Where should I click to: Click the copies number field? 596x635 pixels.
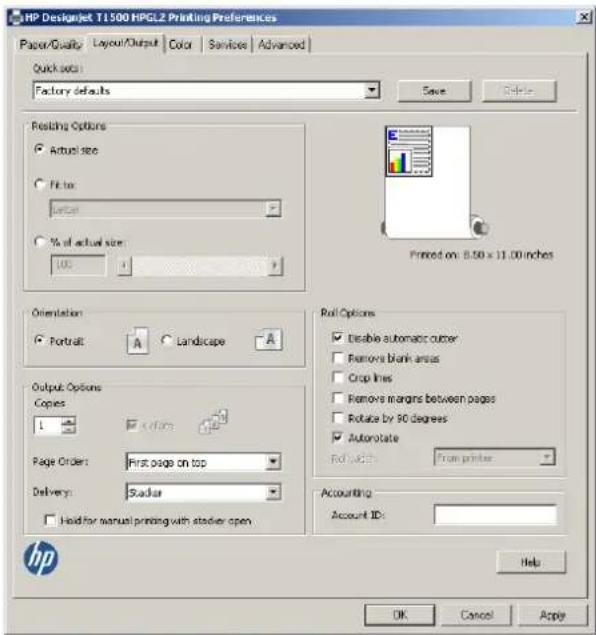[48, 425]
